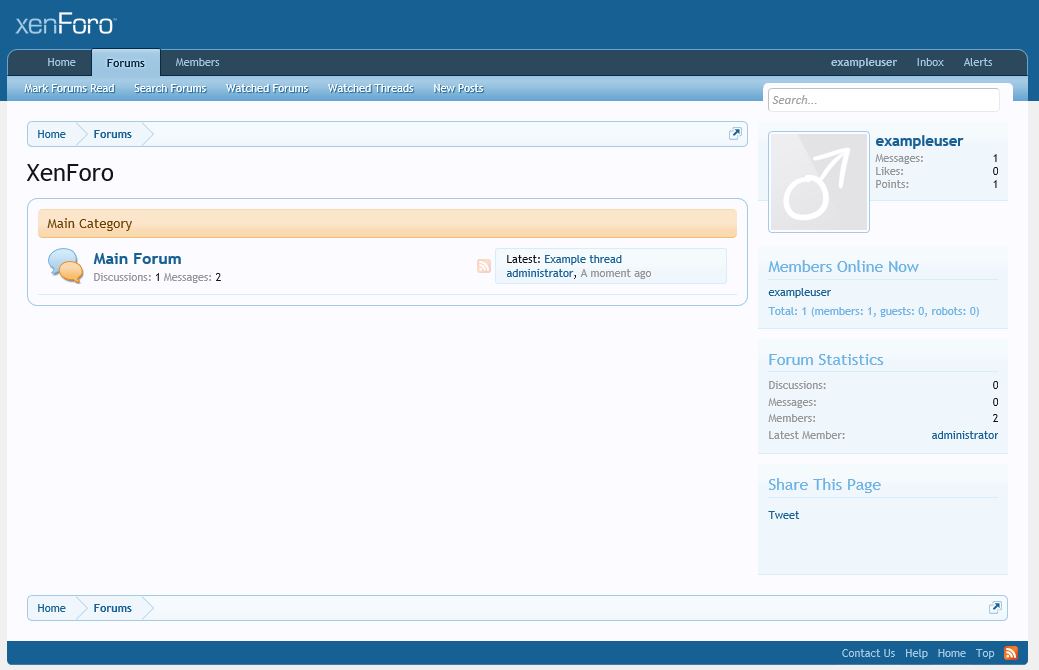Screen dimensions: 1039x670
Task: Click the Tweet share link
Action: pos(783,515)
